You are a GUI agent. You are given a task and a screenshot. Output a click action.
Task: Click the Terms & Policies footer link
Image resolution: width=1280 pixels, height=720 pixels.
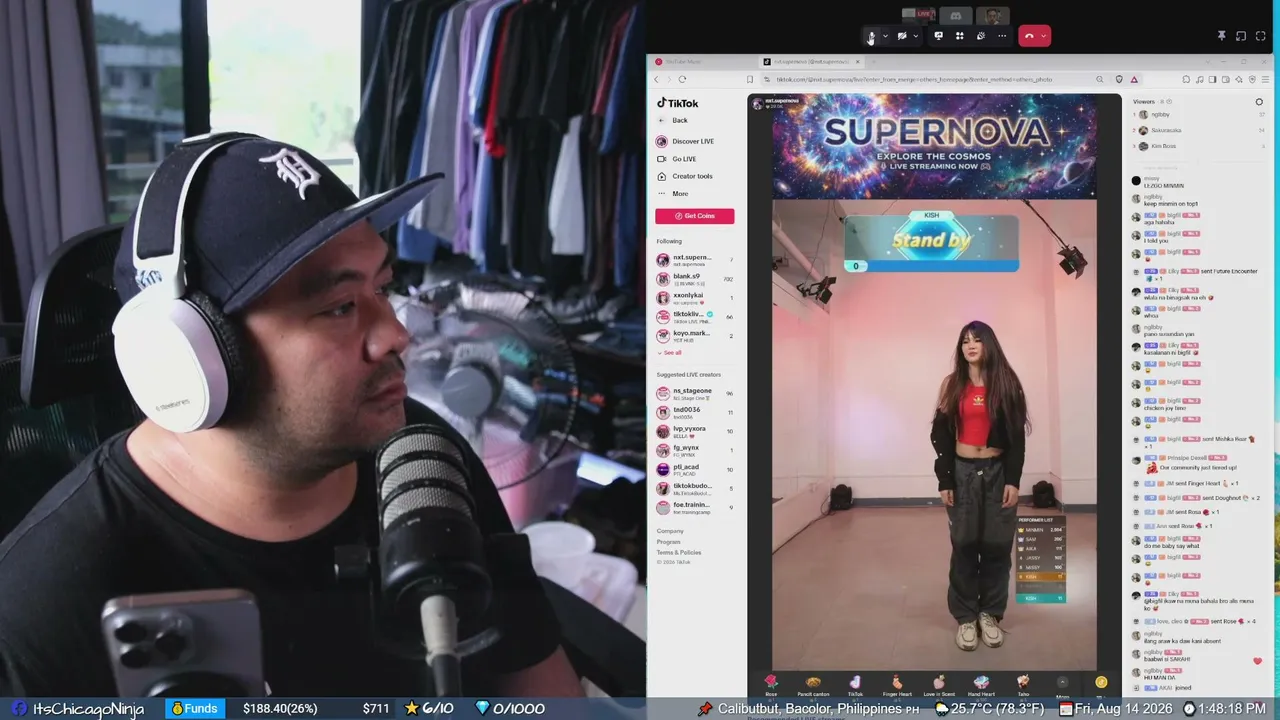[679, 552]
